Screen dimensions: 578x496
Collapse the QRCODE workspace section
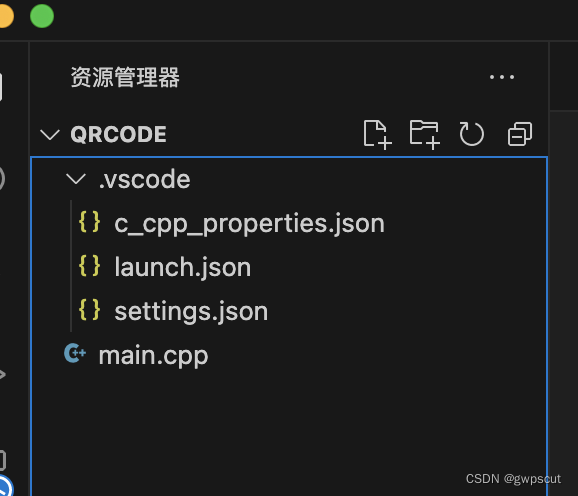(50, 135)
